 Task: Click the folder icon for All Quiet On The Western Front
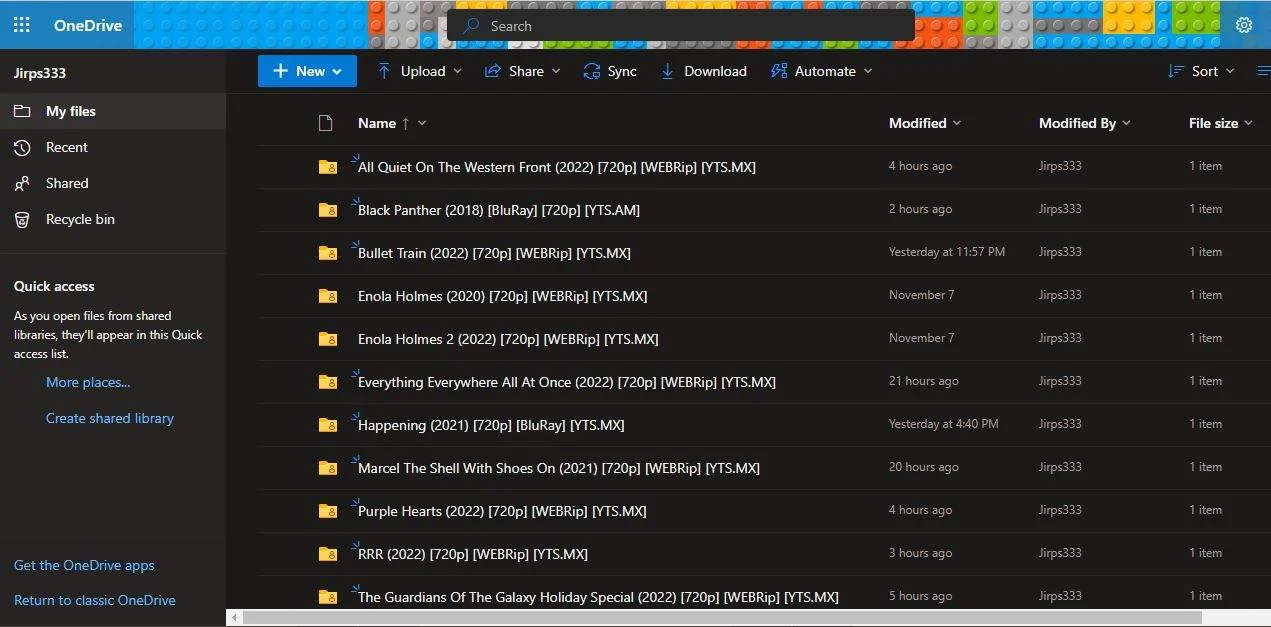(x=327, y=167)
